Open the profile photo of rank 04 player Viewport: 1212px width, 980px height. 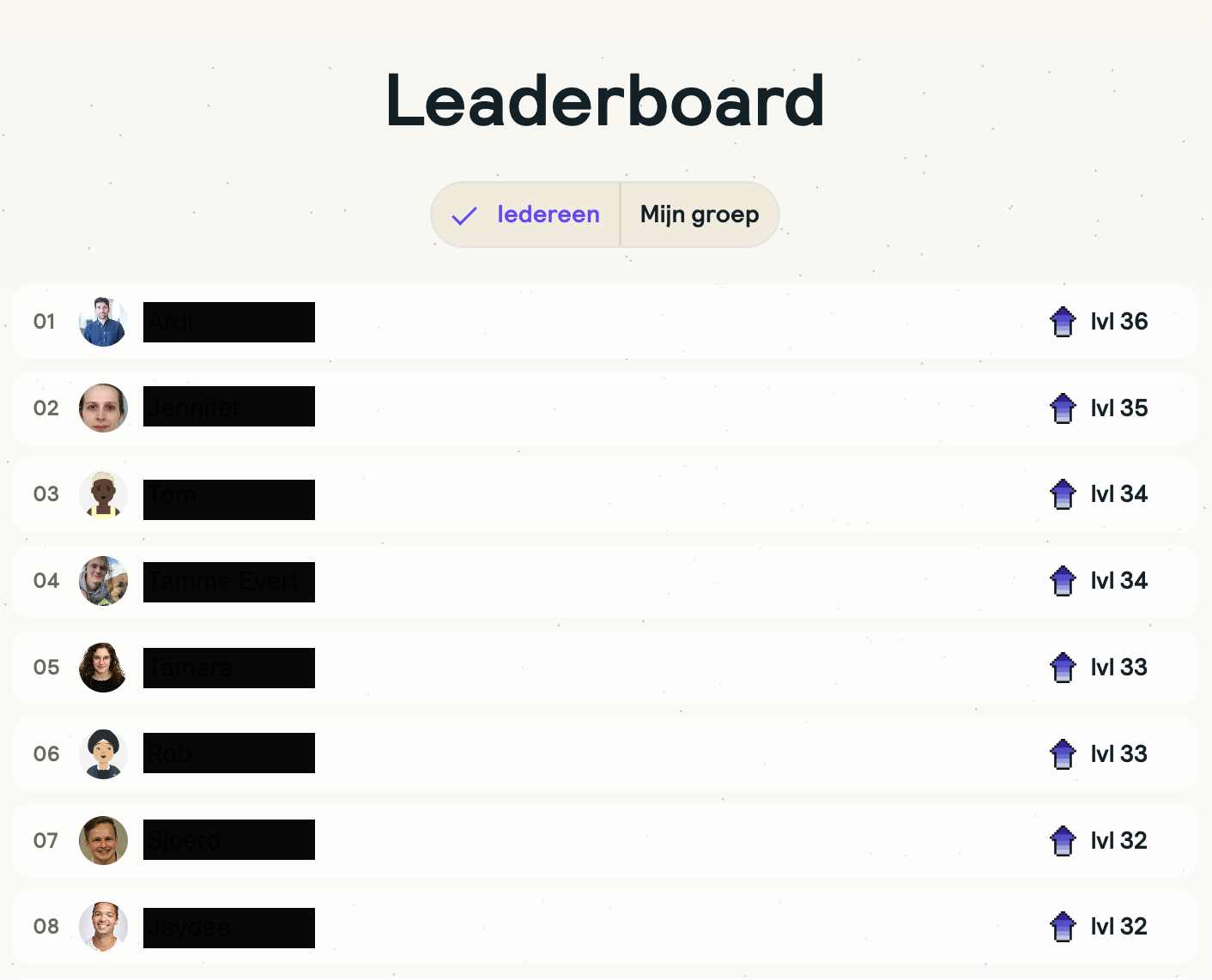103,581
